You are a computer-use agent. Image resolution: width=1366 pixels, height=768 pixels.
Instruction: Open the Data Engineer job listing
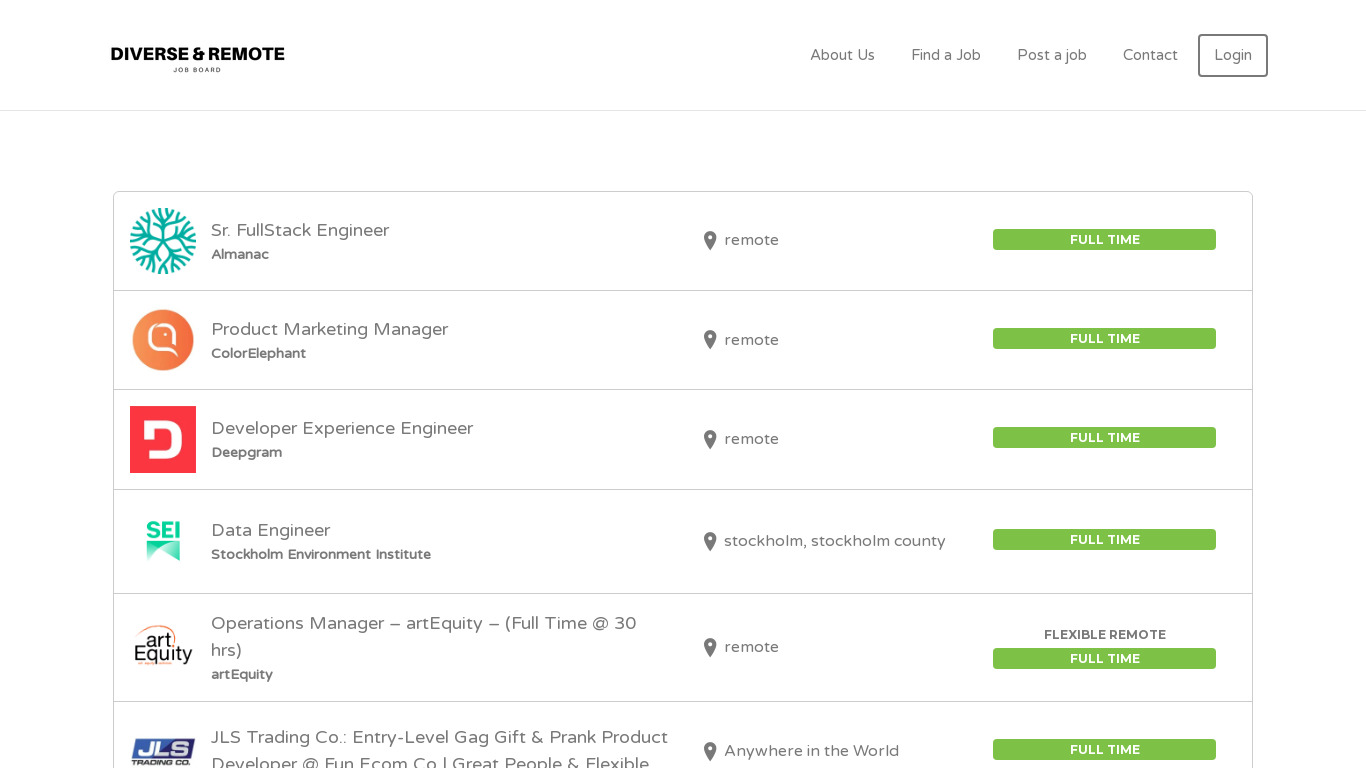tap(270, 530)
